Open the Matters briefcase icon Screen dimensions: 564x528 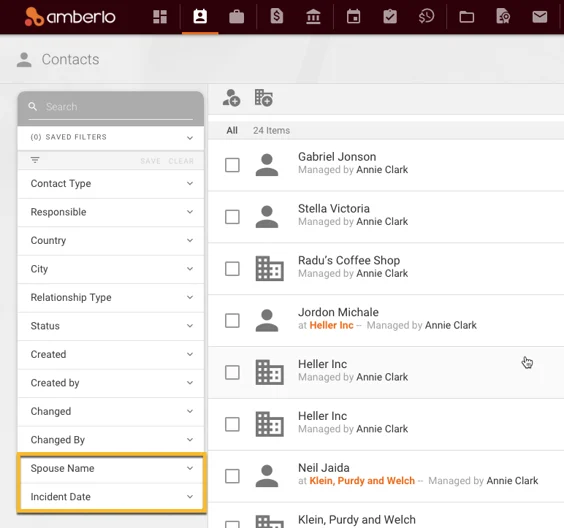(x=236, y=17)
